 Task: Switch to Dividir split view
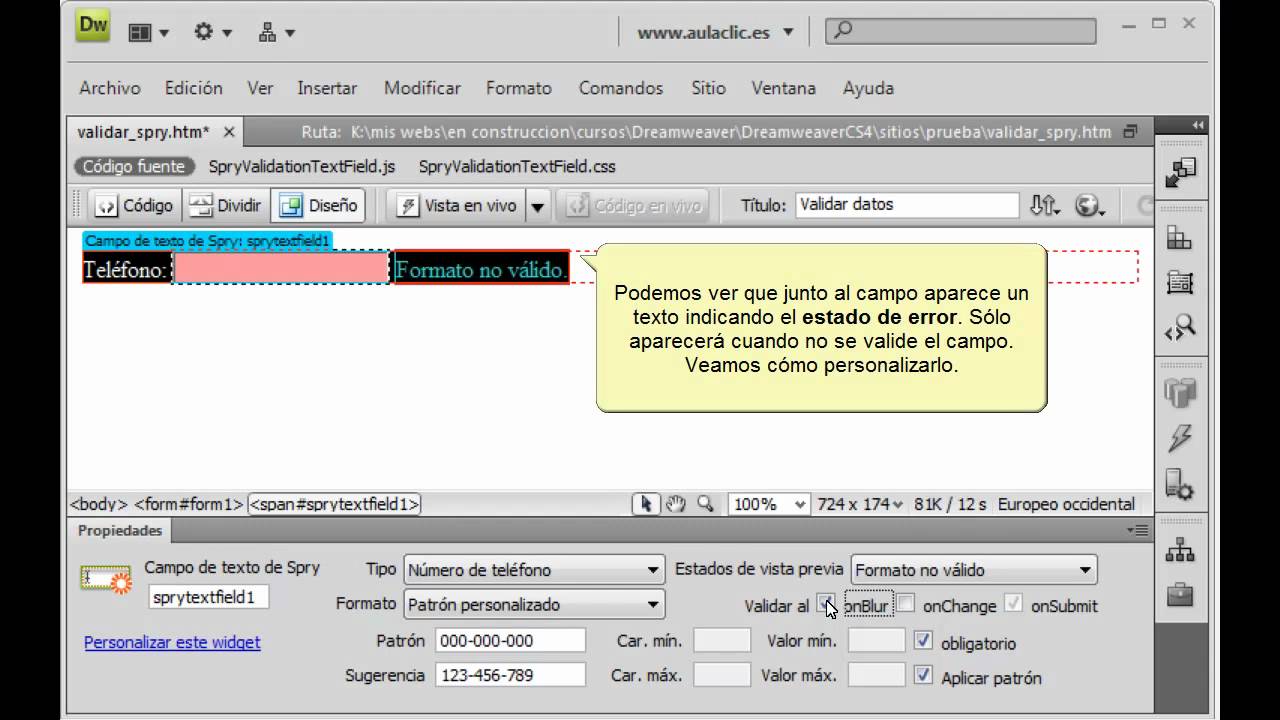pyautogui.click(x=225, y=205)
